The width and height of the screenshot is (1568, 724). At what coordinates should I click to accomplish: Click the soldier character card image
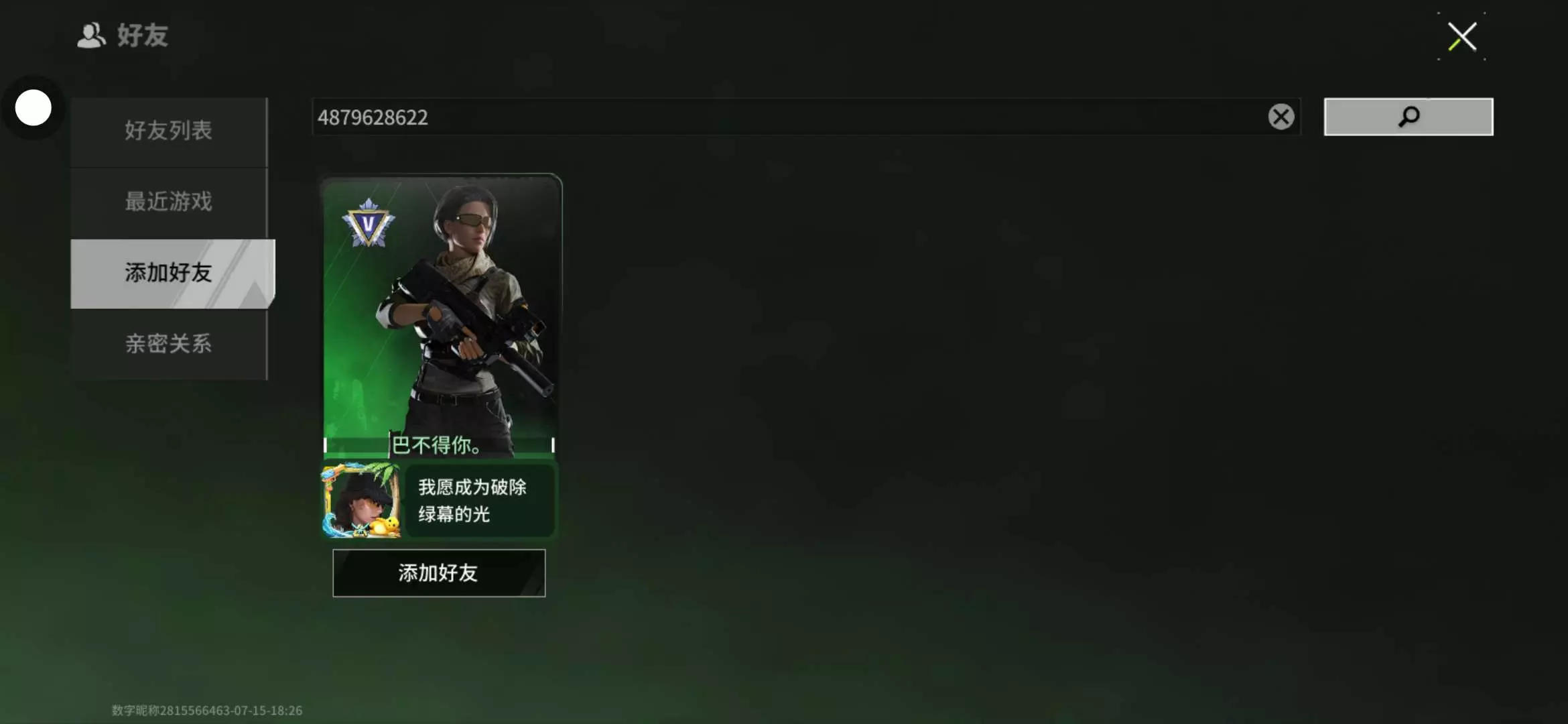(441, 315)
